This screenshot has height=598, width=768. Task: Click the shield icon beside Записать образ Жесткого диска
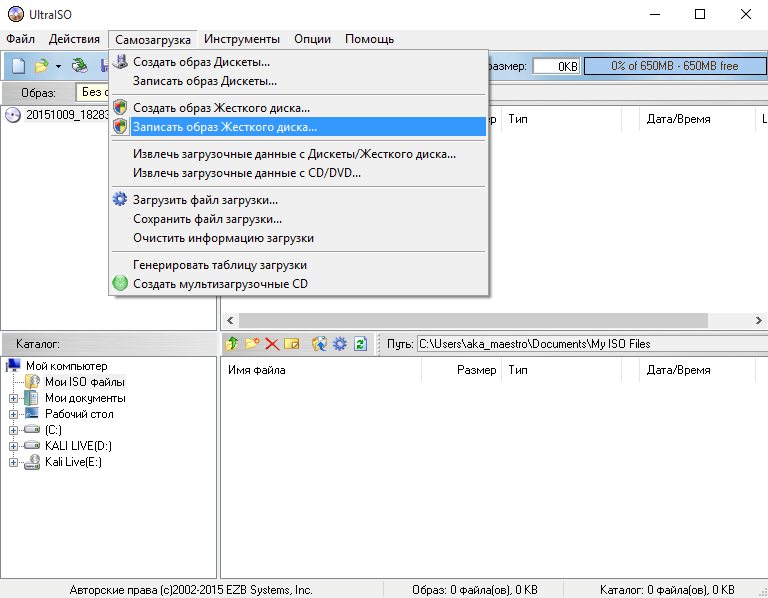(x=120, y=126)
